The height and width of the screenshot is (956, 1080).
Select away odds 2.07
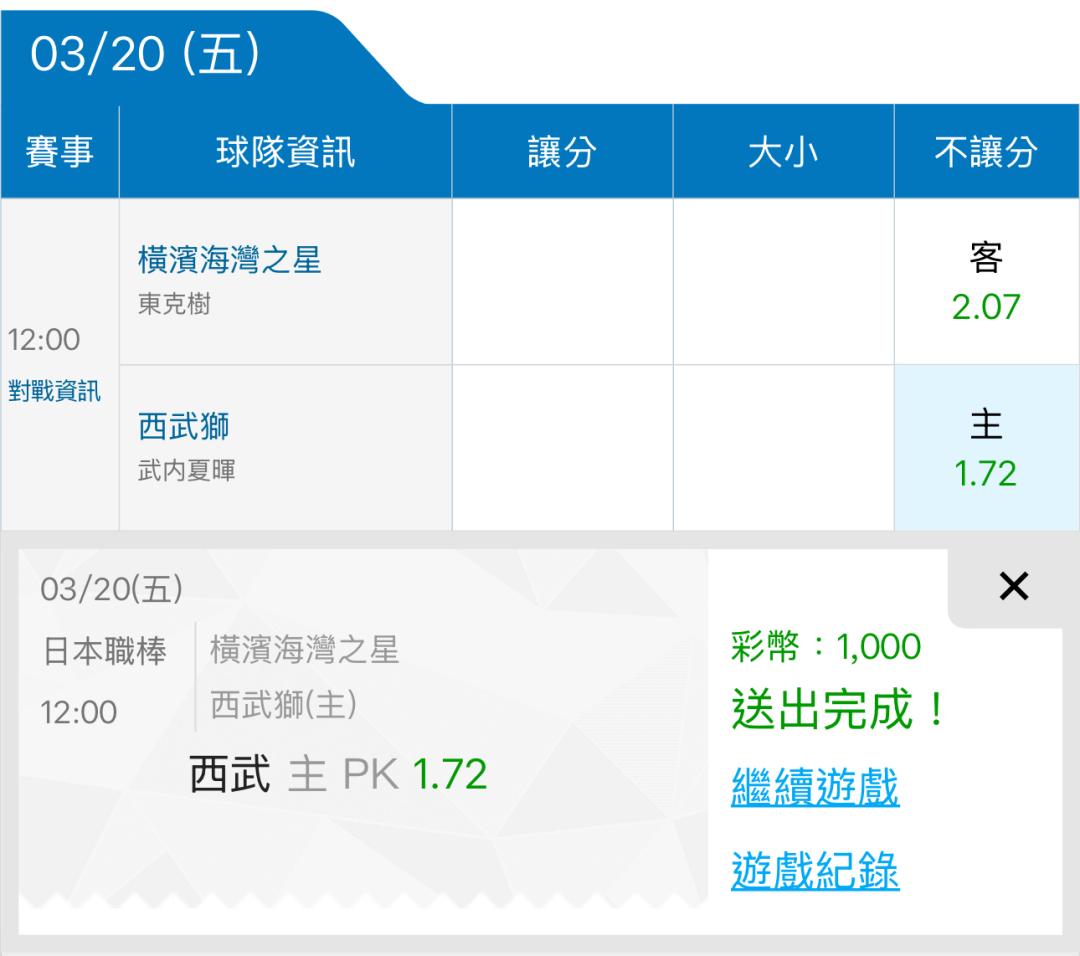tap(986, 283)
